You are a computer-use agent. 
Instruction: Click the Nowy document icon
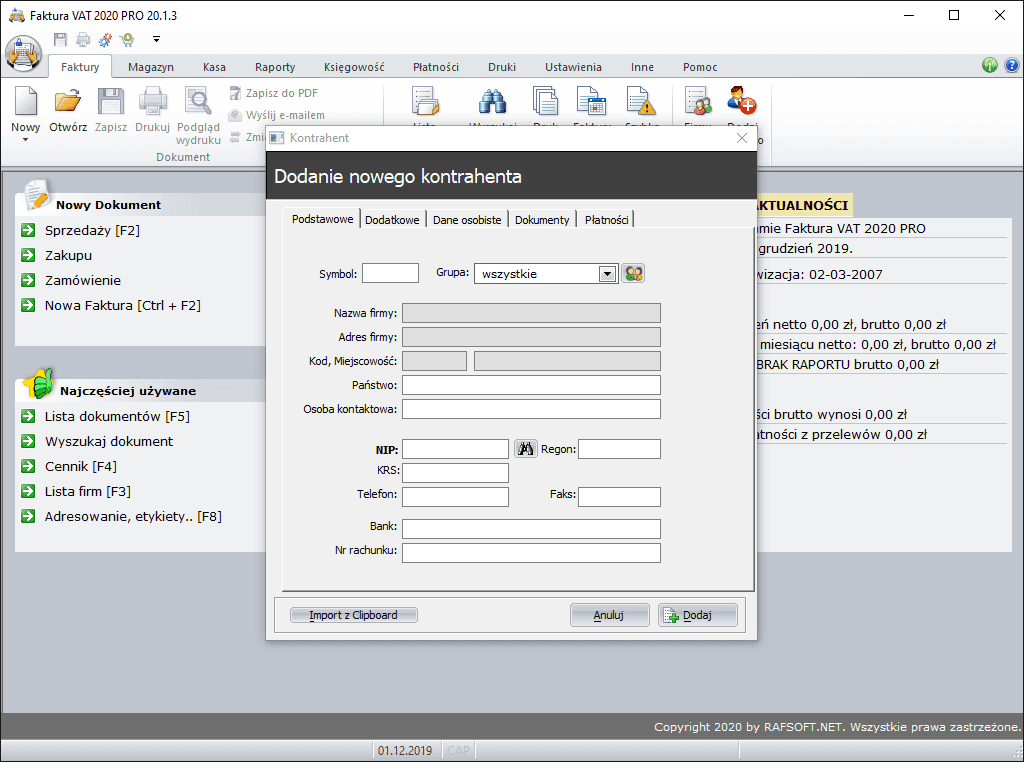point(25,102)
